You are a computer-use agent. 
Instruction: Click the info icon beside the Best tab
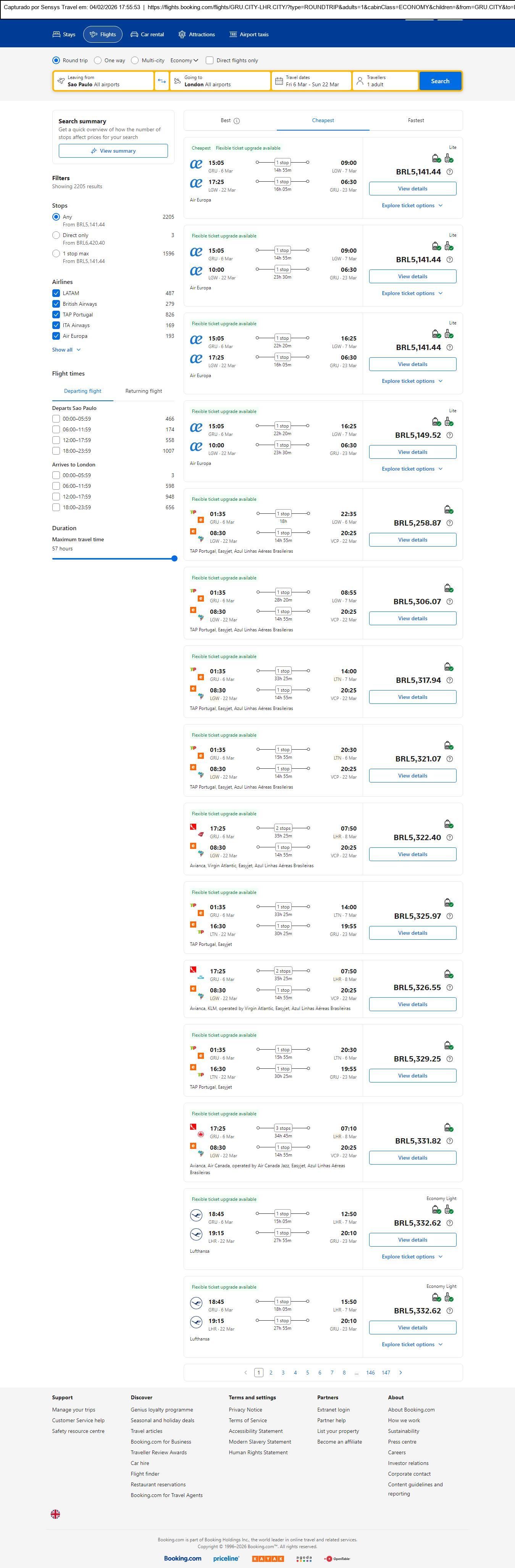click(237, 121)
